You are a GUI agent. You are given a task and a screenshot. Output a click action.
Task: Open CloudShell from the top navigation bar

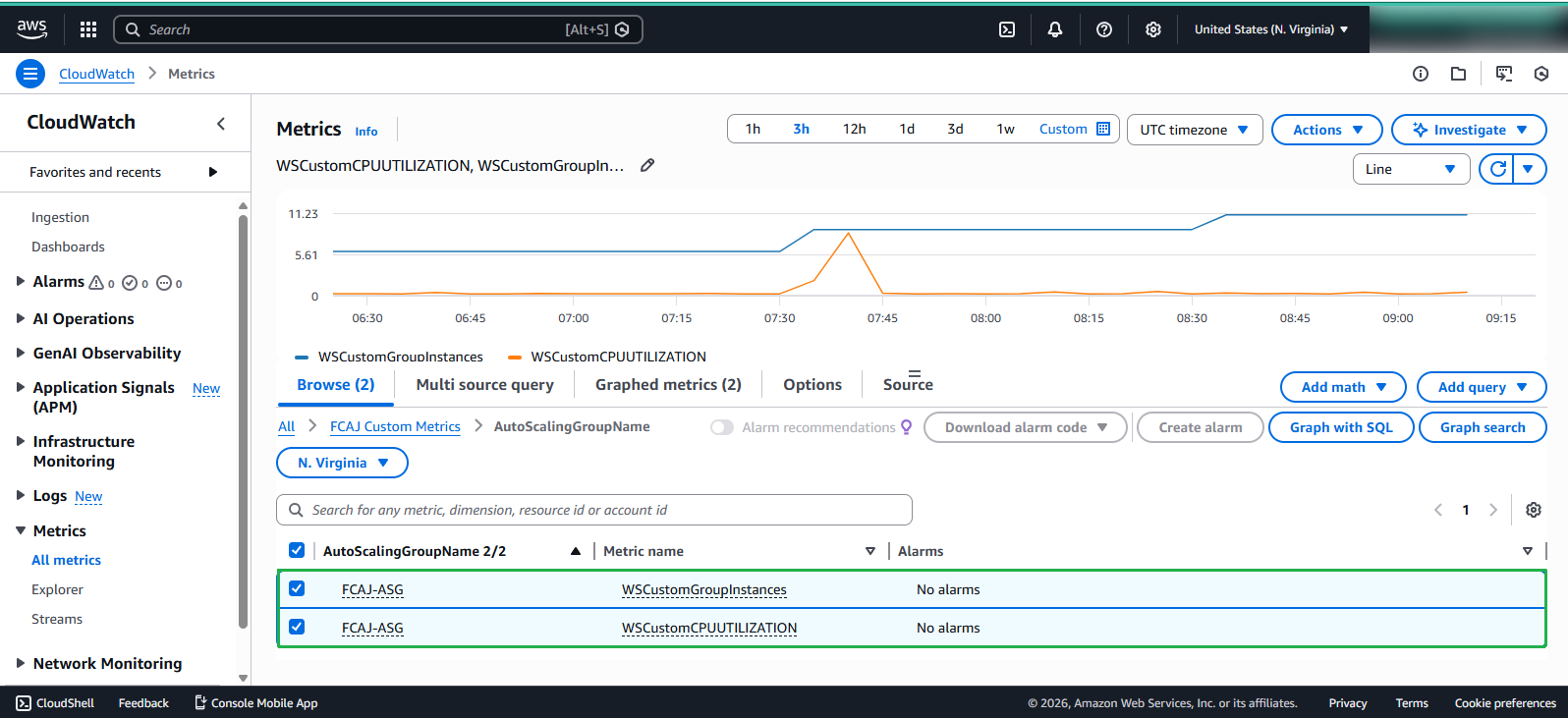tap(1007, 29)
